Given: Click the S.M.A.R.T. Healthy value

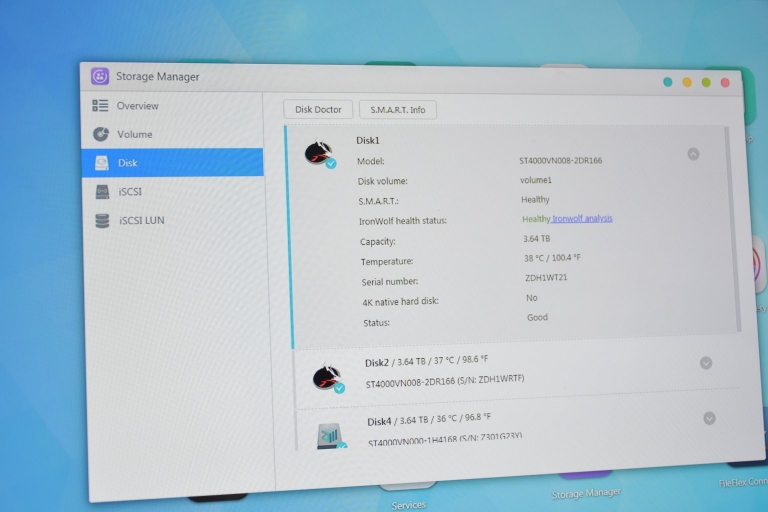Looking at the screenshot, I should click(535, 199).
